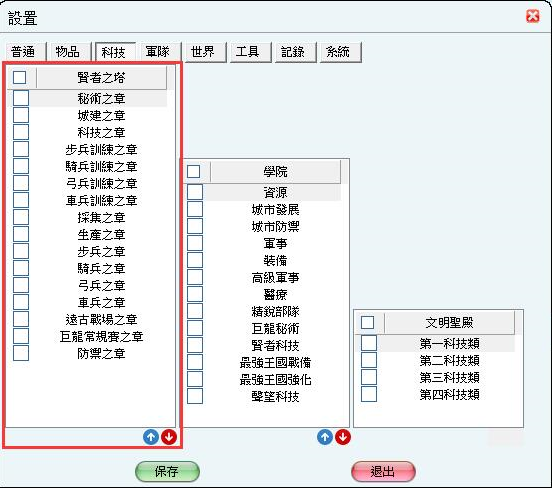Toggle select-all checkbox beside 文明聖殿 header
This screenshot has width=552, height=488.
367,322
